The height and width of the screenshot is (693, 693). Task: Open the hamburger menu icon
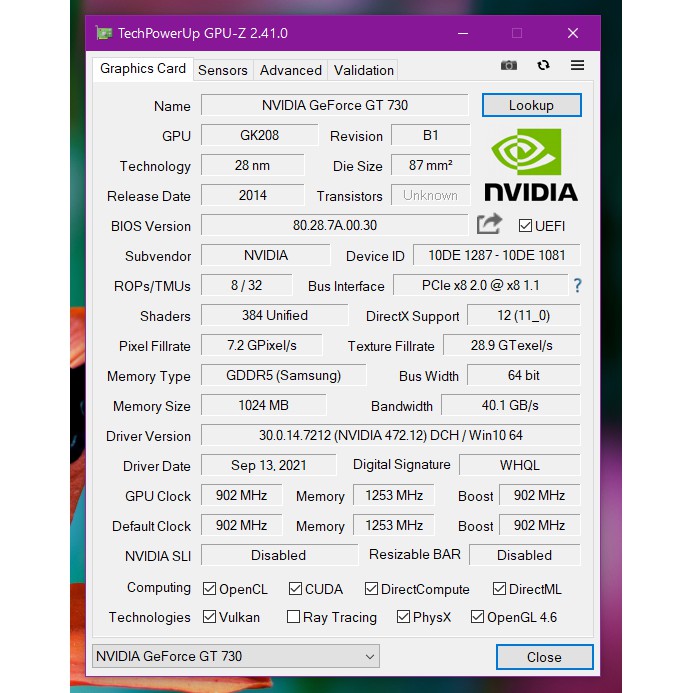[577, 65]
